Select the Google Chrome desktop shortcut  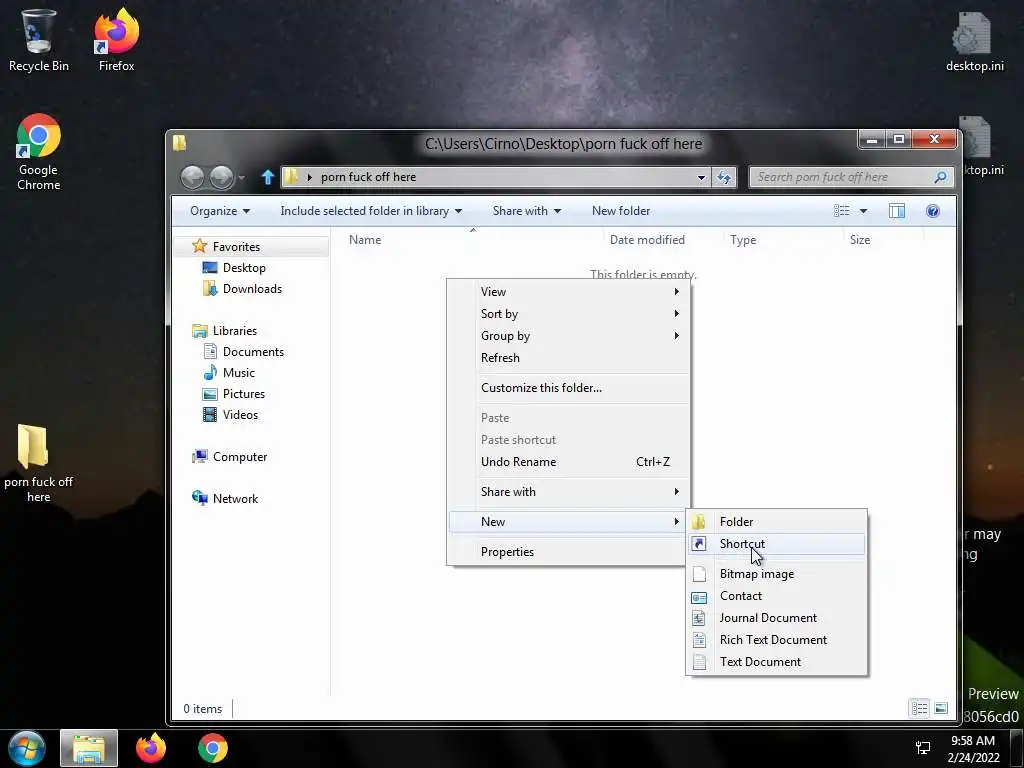coord(39,152)
